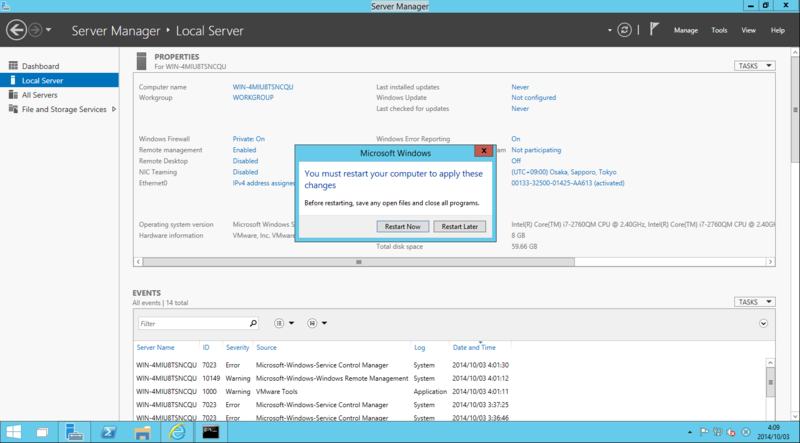The width and height of the screenshot is (800, 443).
Task: Select event 10149 Windows Remote Management row
Action: 322,379
